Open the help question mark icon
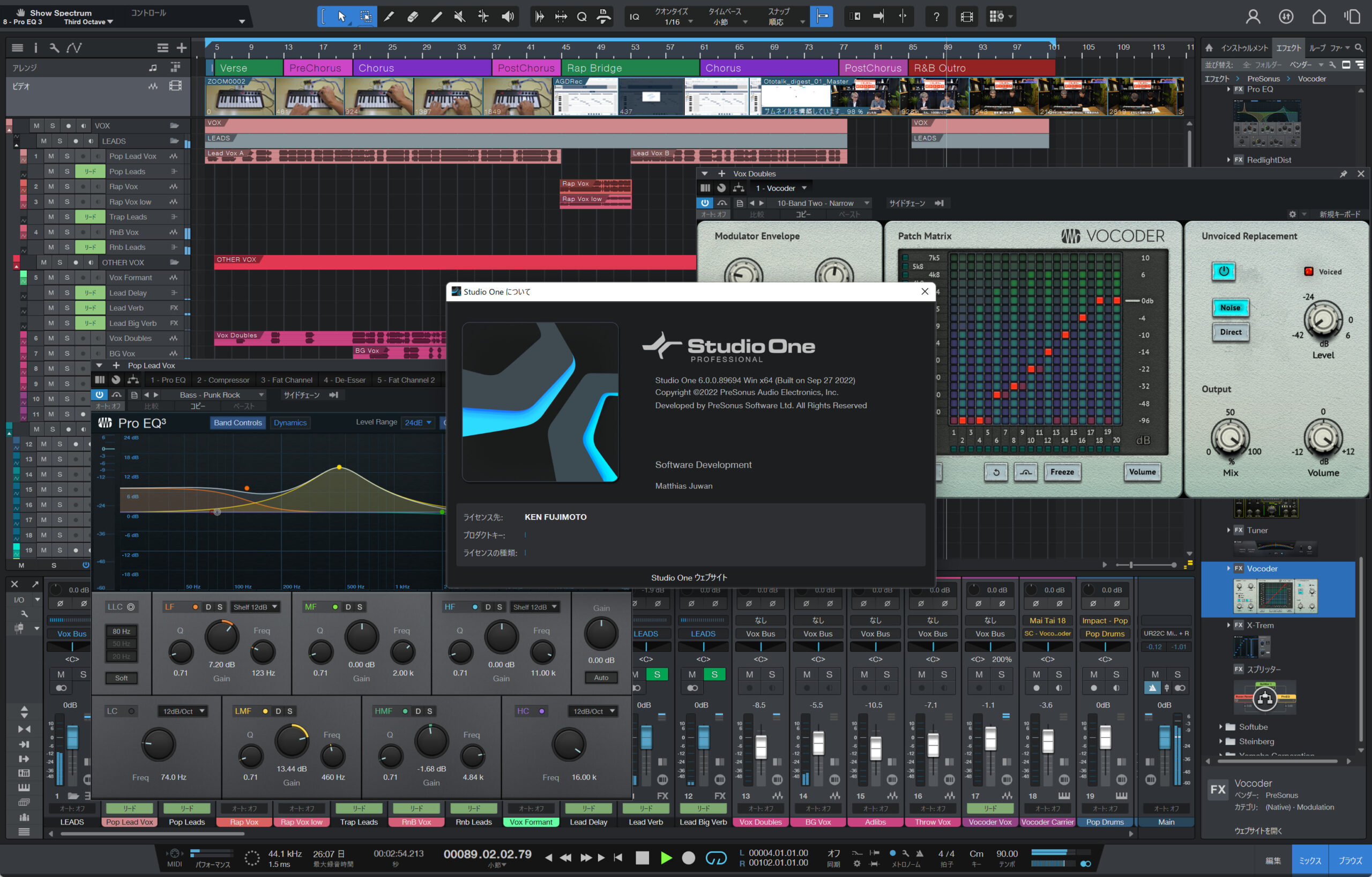This screenshot has width=1372, height=877. (x=936, y=17)
